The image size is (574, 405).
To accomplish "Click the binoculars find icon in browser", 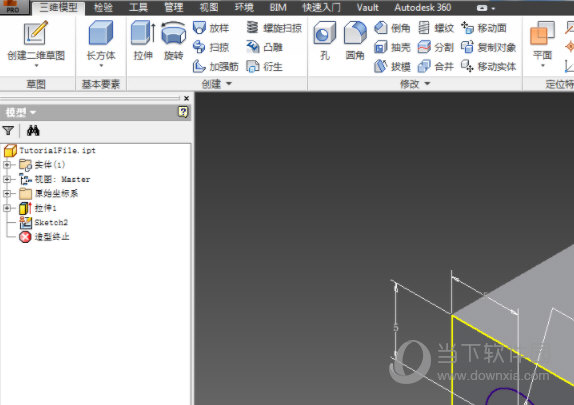I will [x=33, y=131].
